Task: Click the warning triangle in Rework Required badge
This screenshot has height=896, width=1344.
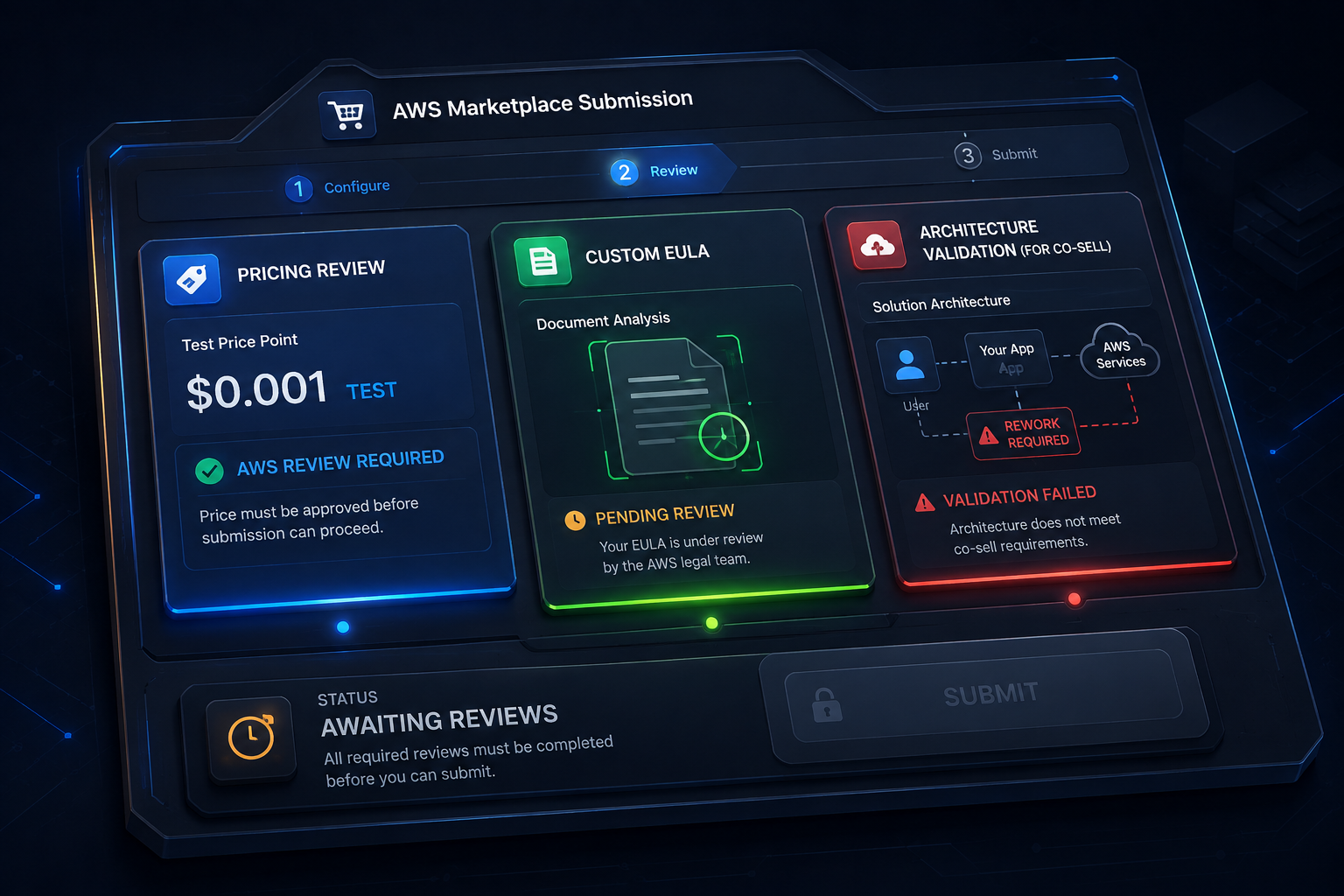Action: (989, 435)
